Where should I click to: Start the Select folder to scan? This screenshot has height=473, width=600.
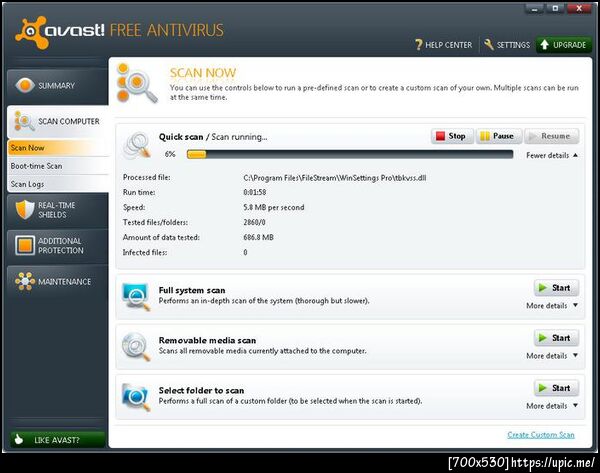point(556,388)
